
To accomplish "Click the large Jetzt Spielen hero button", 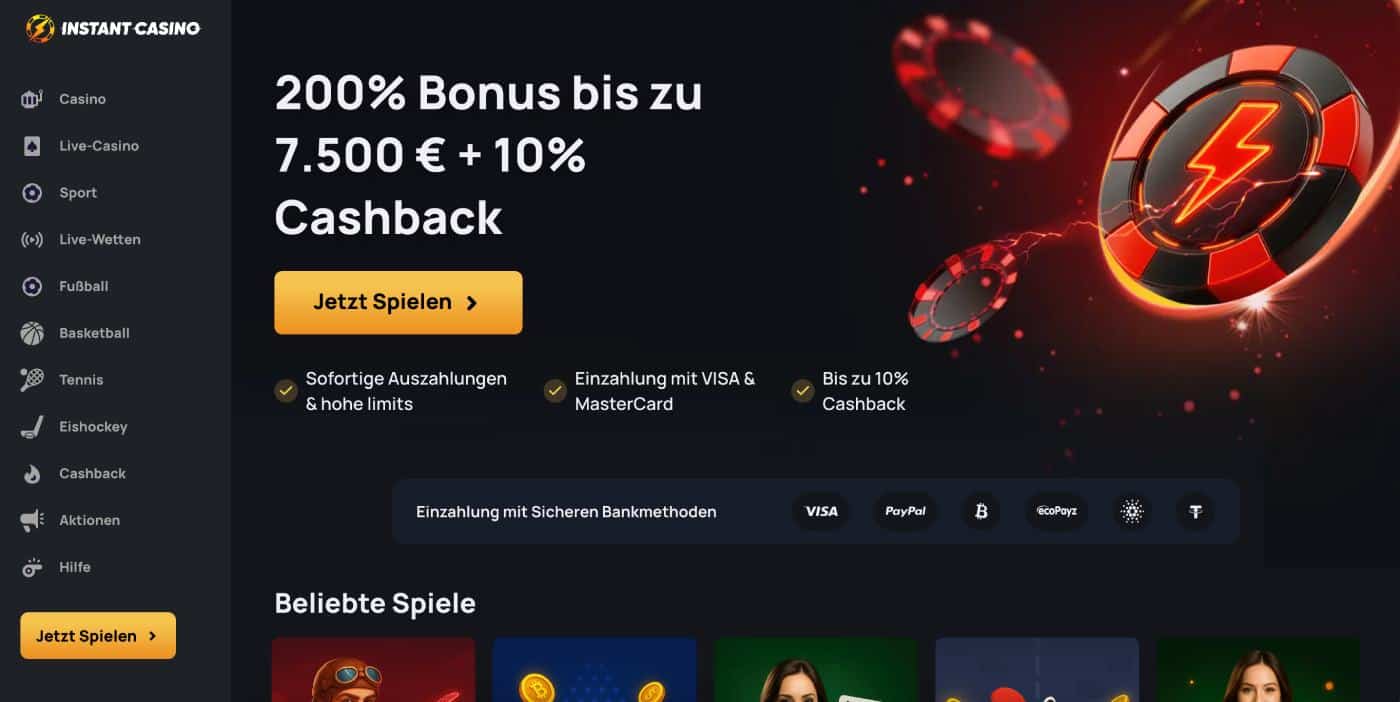I will pyautogui.click(x=398, y=302).
